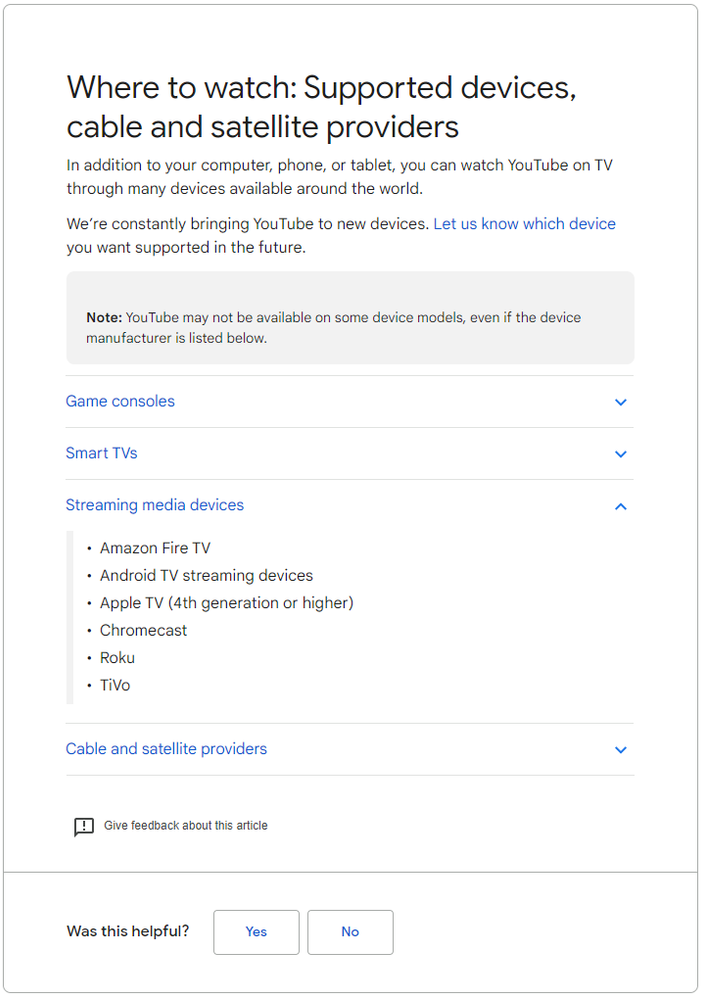704x999 pixels.
Task: Click the Chromecast list item
Action: (143, 631)
